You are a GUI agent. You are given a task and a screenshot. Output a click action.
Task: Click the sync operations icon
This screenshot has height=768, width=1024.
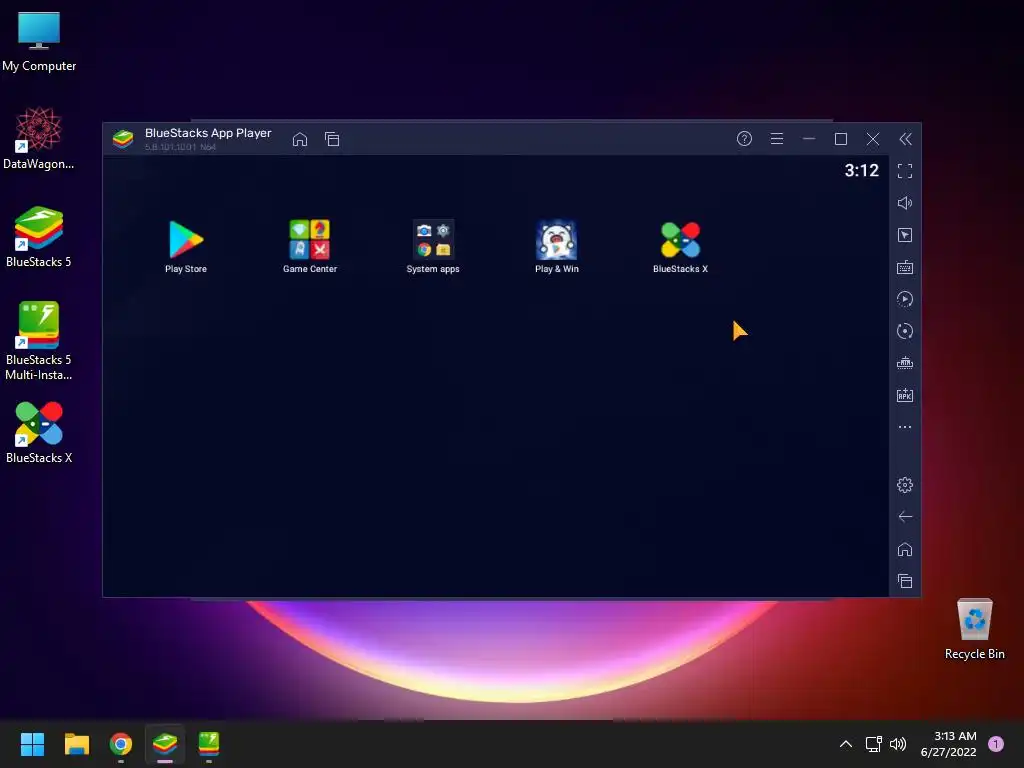pos(904,331)
